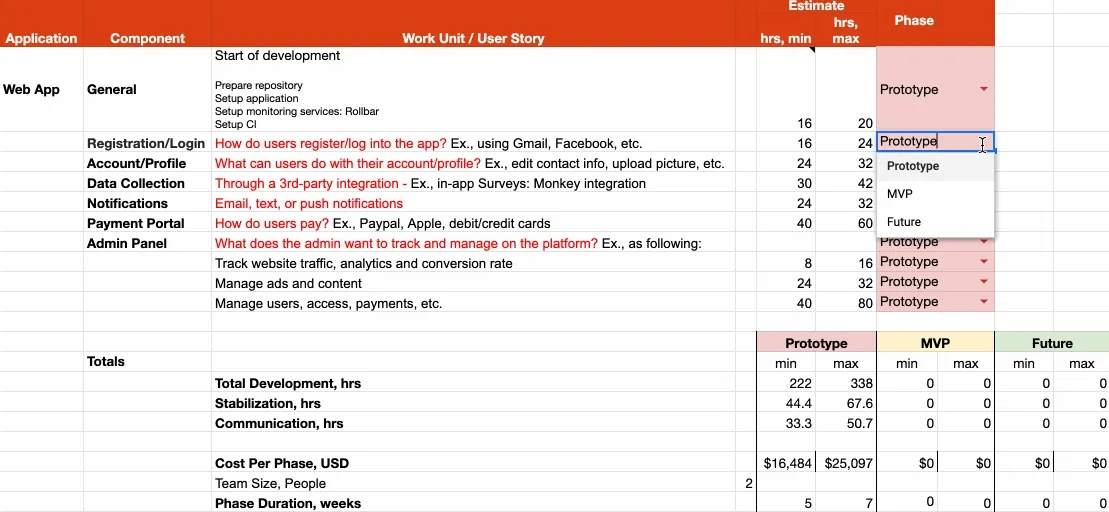
Task: Select the Stabilization min value 44.4
Action: click(x=786, y=404)
